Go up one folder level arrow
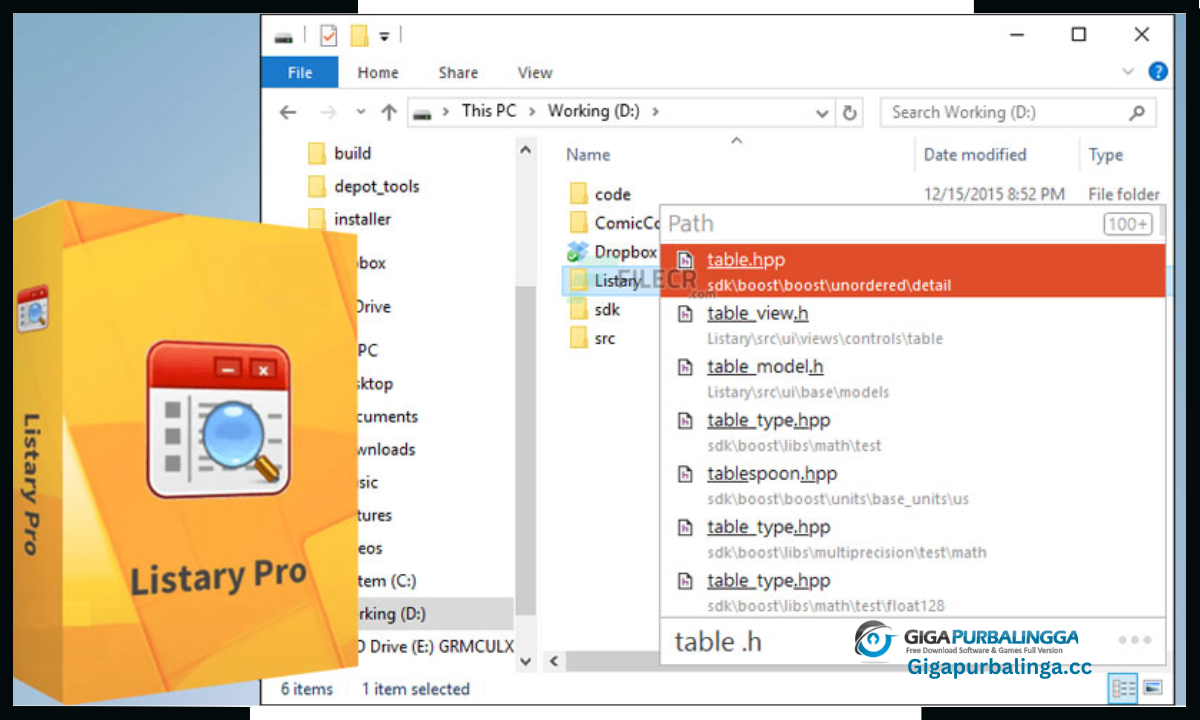1200x720 pixels. click(389, 112)
